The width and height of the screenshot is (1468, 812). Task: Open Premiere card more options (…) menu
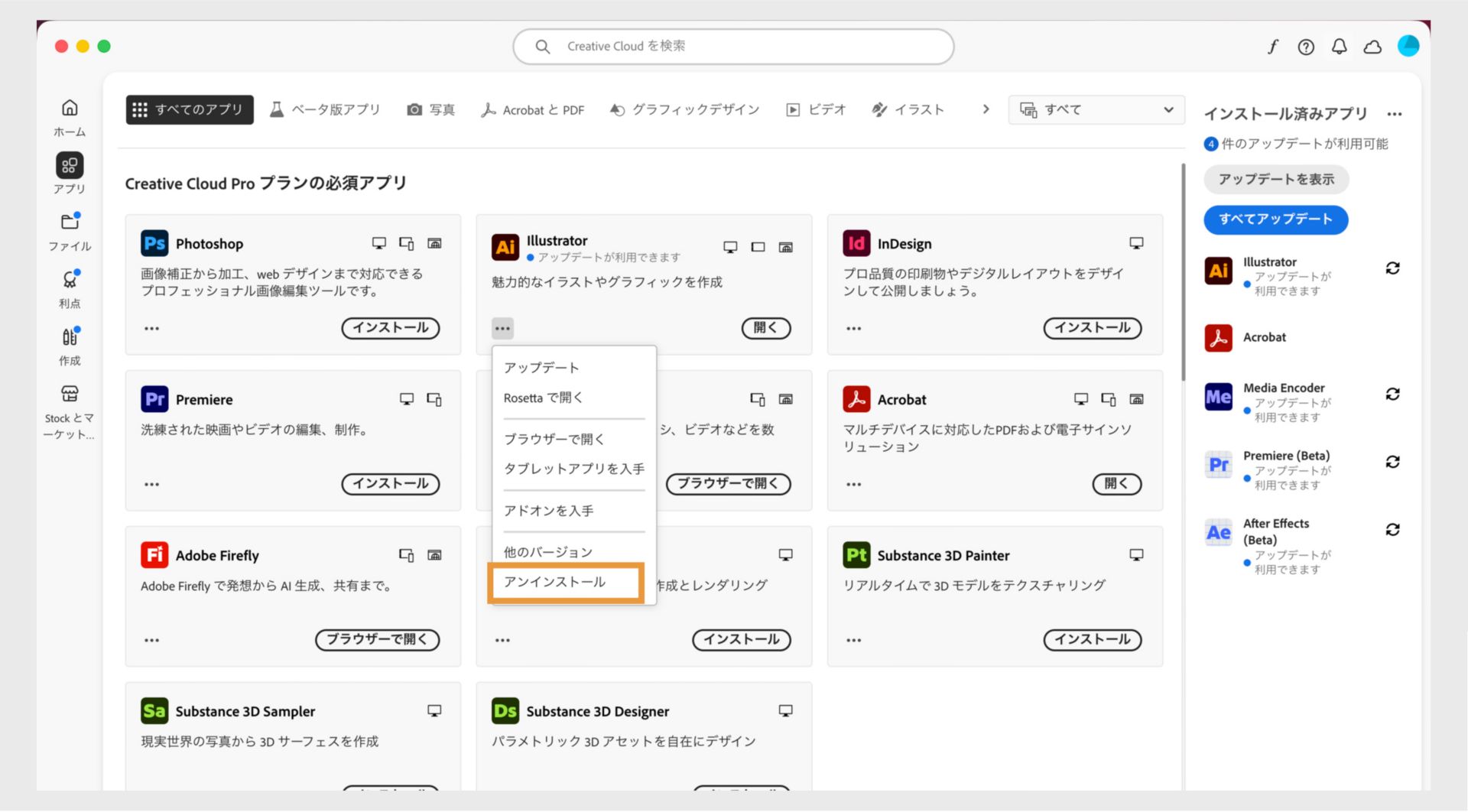tap(151, 485)
